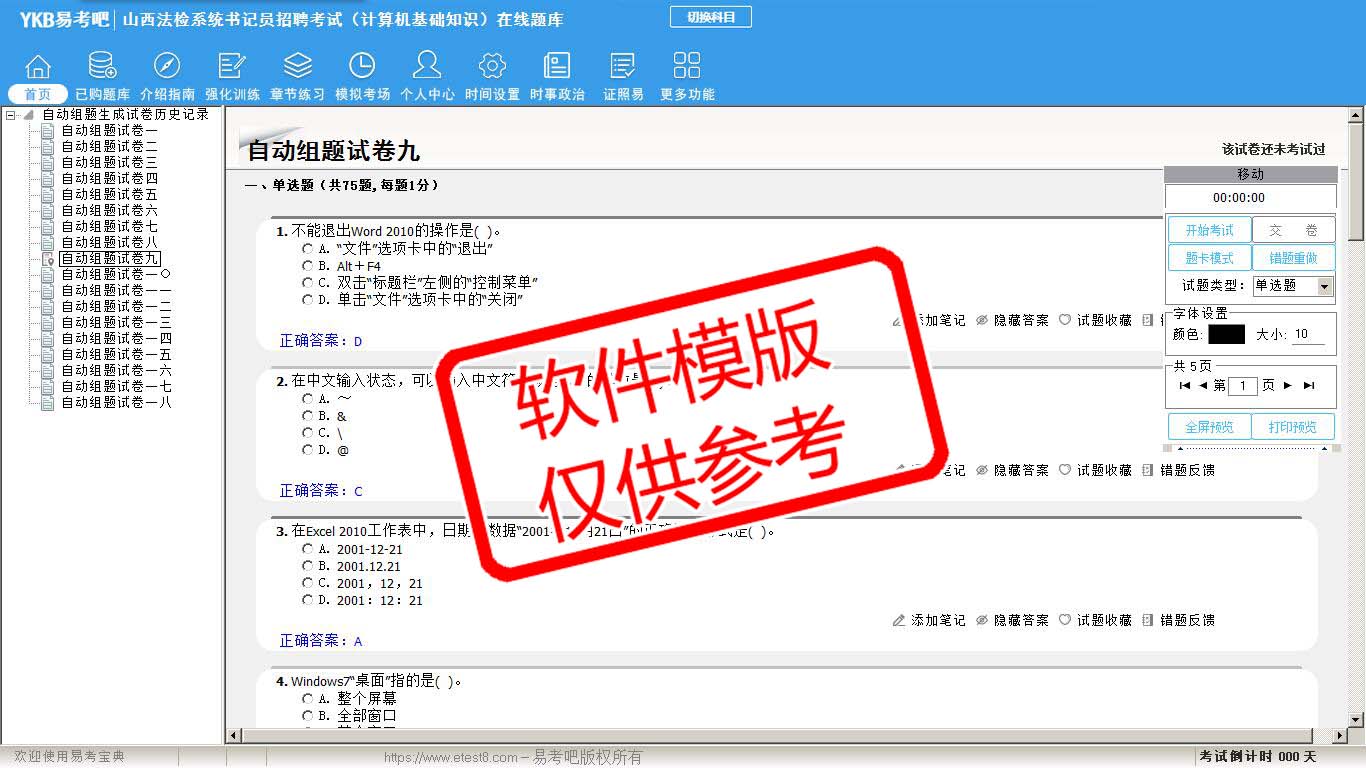Click the etest8.com link in status bar
The width and height of the screenshot is (1366, 768).
coord(450,758)
